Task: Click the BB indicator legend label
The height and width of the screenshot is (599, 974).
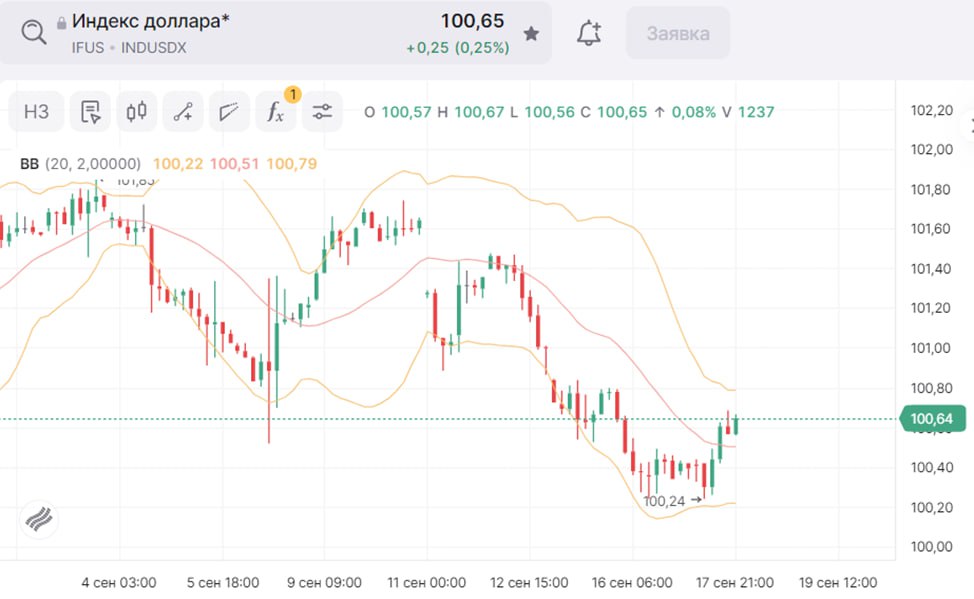Action: coord(30,163)
